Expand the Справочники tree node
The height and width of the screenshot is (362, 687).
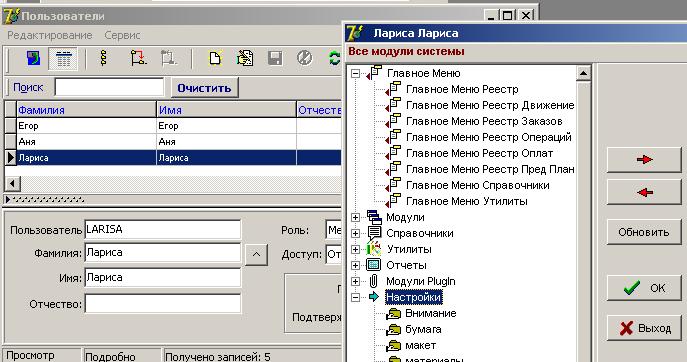pyautogui.click(x=355, y=234)
